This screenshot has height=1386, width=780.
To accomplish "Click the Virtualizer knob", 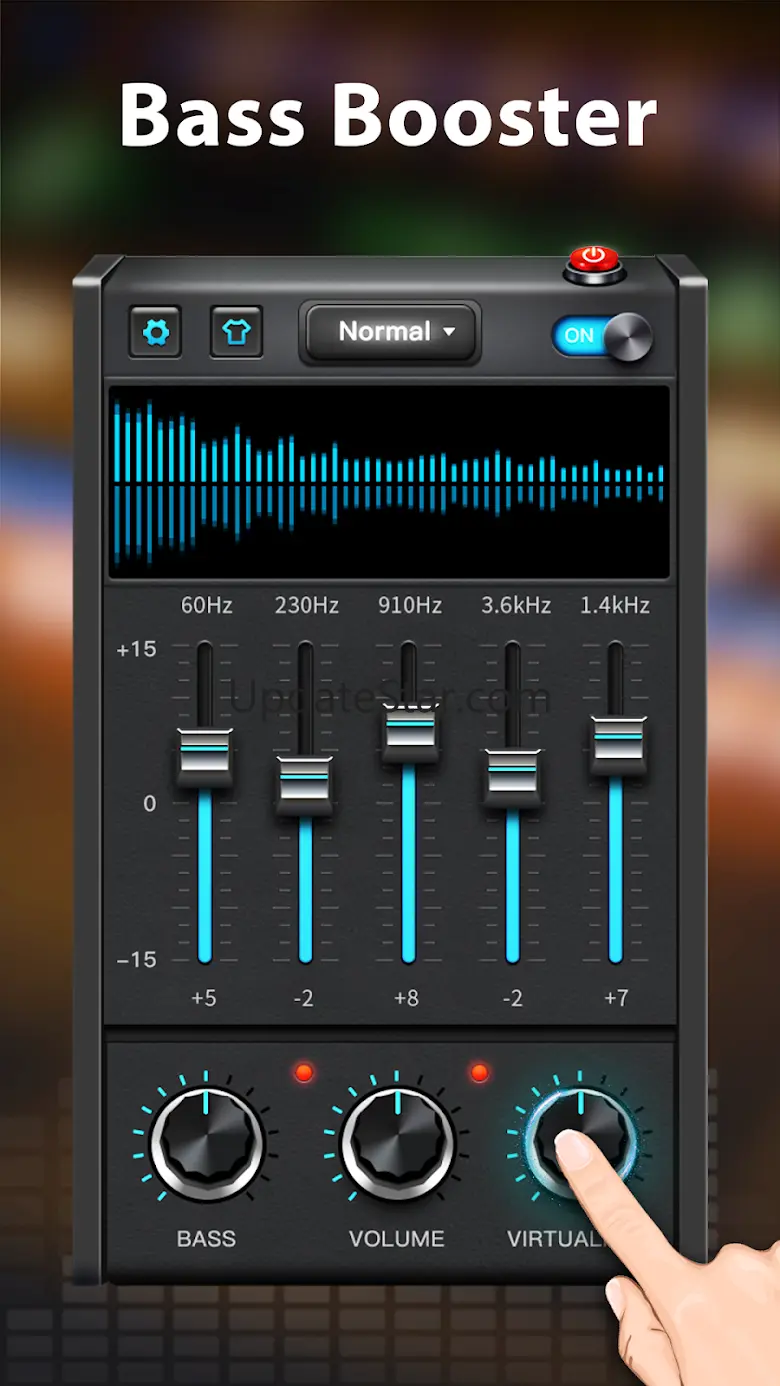I will 580,1140.
